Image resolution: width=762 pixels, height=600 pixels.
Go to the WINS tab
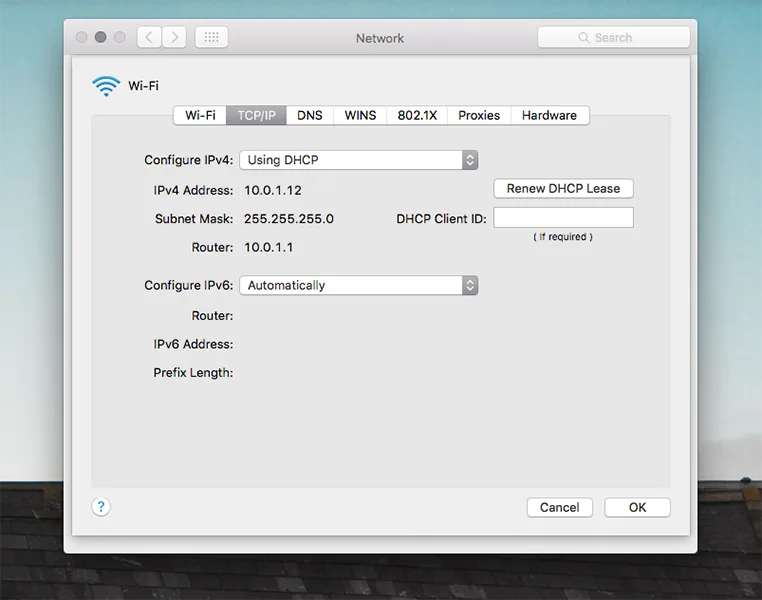click(x=360, y=115)
